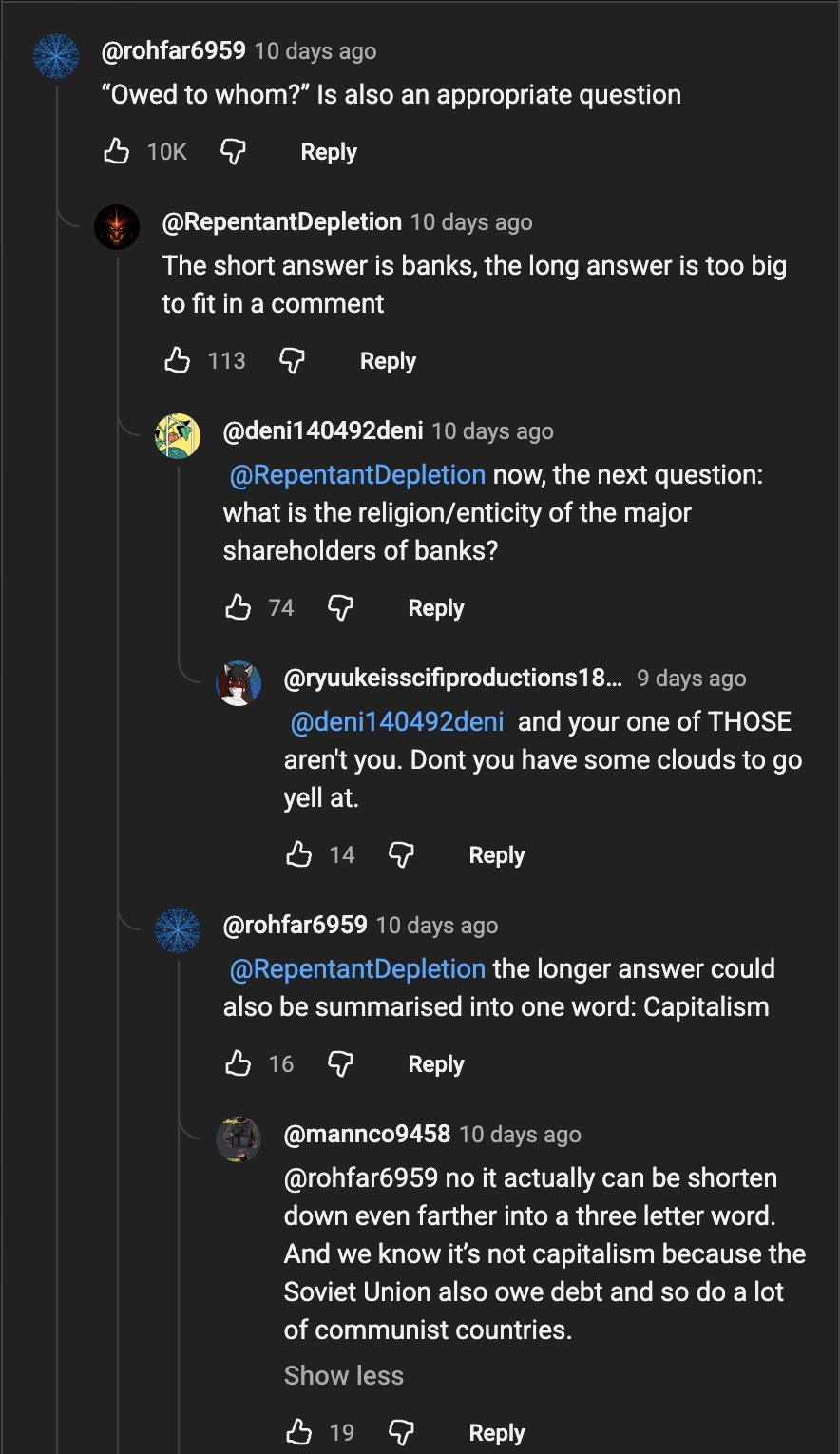840x1454 pixels.
Task: Reply to mannco9458's comment
Action: (x=496, y=1433)
